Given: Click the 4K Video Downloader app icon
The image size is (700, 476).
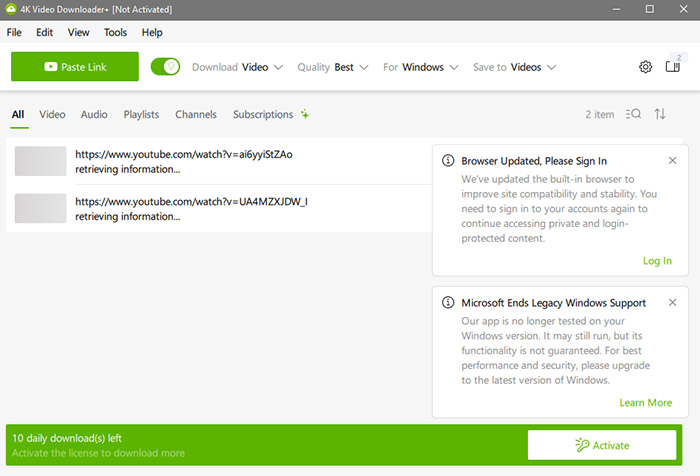Looking at the screenshot, I should pos(10,9).
